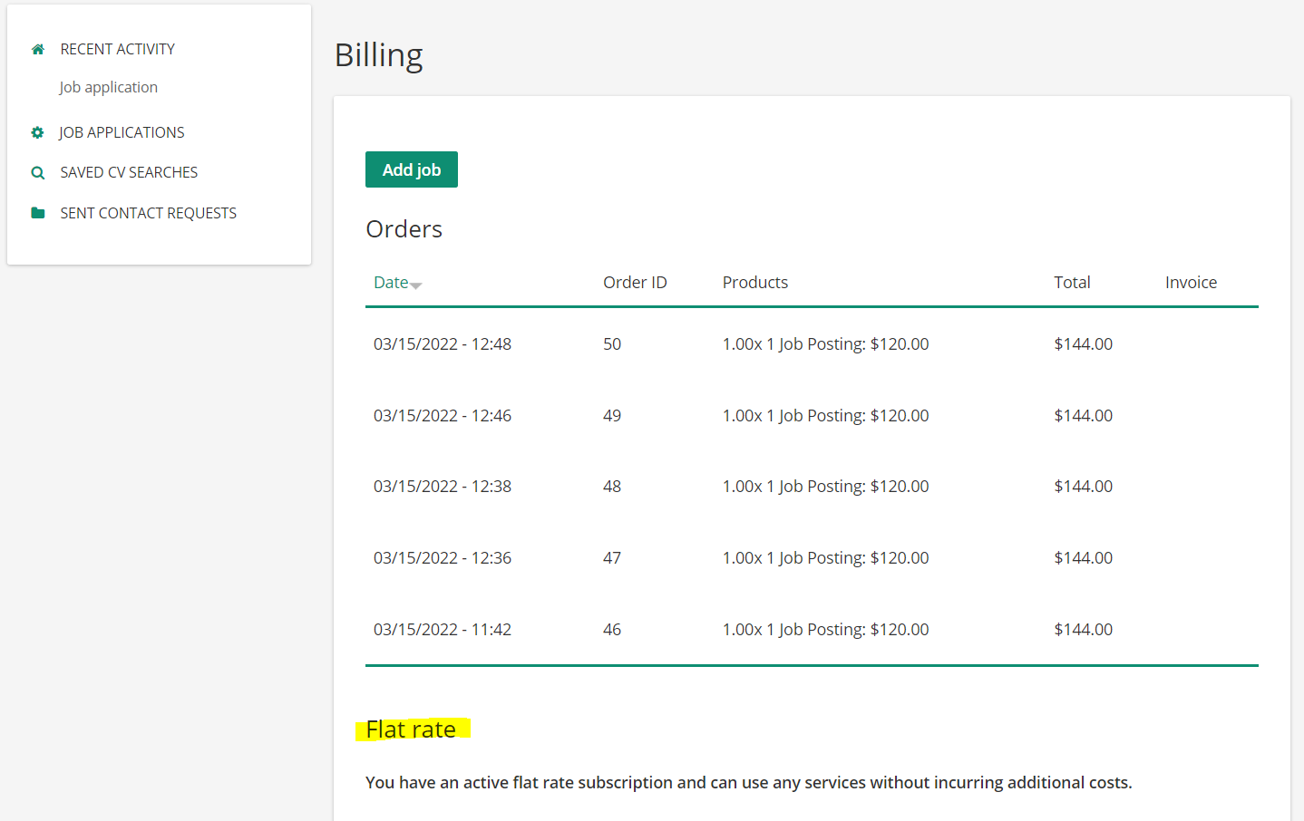The image size is (1304, 821).
Task: Select the order row with ID 50
Action: (x=611, y=344)
